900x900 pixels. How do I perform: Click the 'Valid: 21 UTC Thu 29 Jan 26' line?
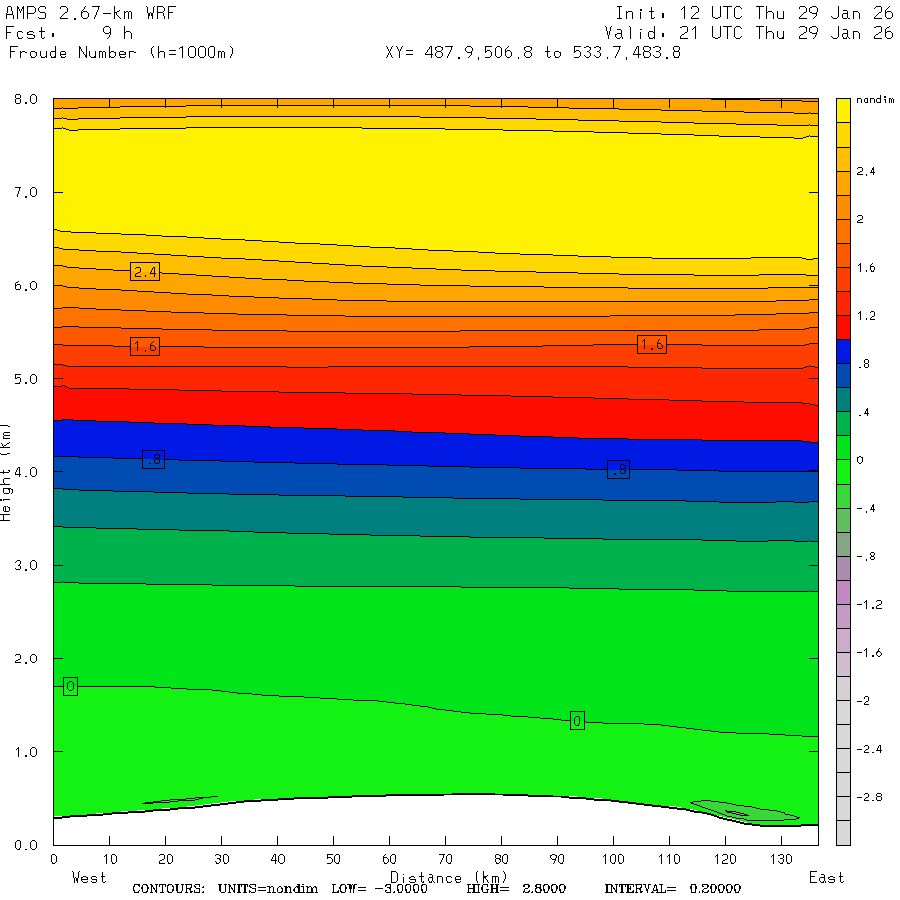[748, 33]
